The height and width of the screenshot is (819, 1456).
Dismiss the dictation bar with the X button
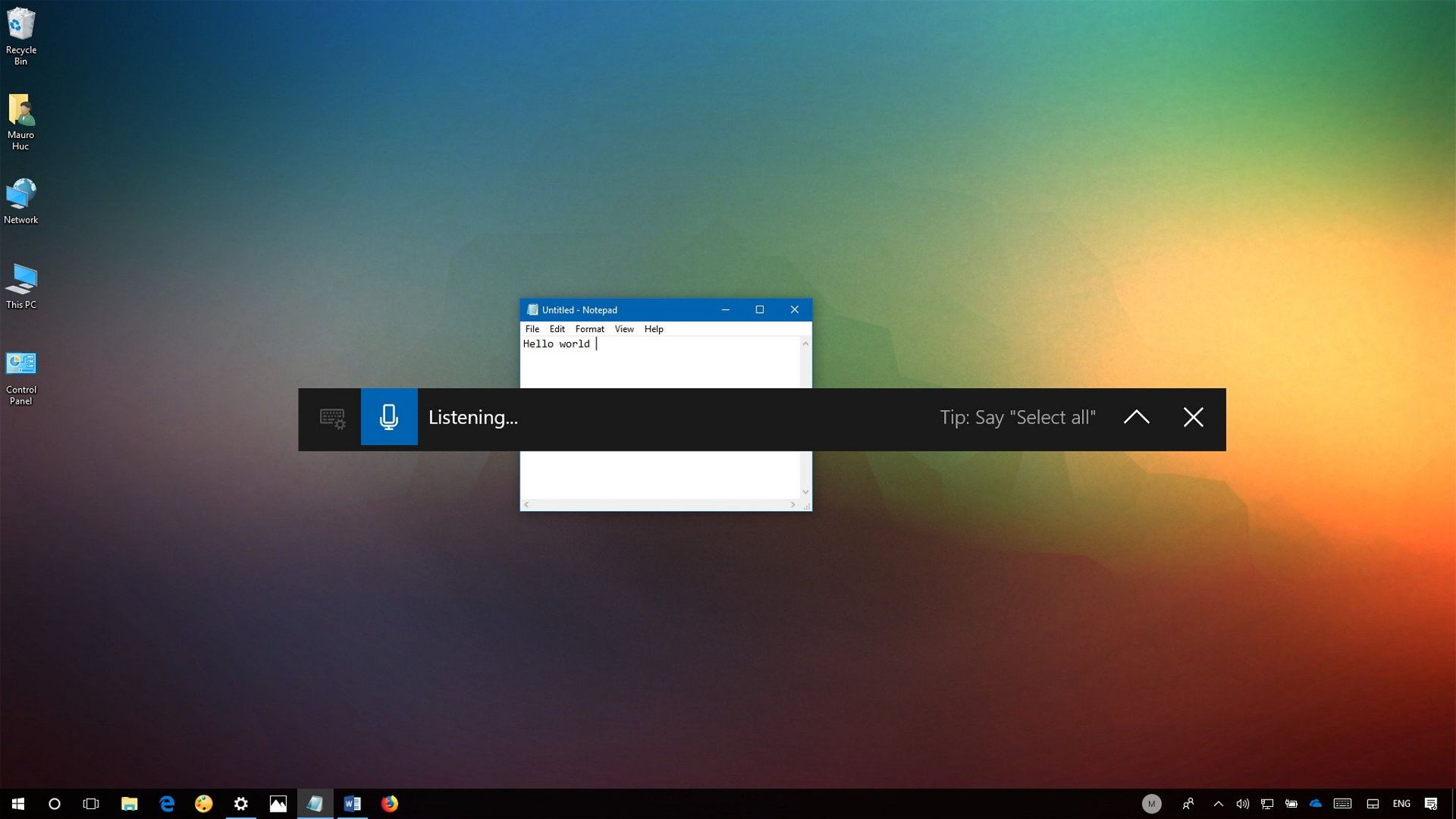pyautogui.click(x=1193, y=418)
